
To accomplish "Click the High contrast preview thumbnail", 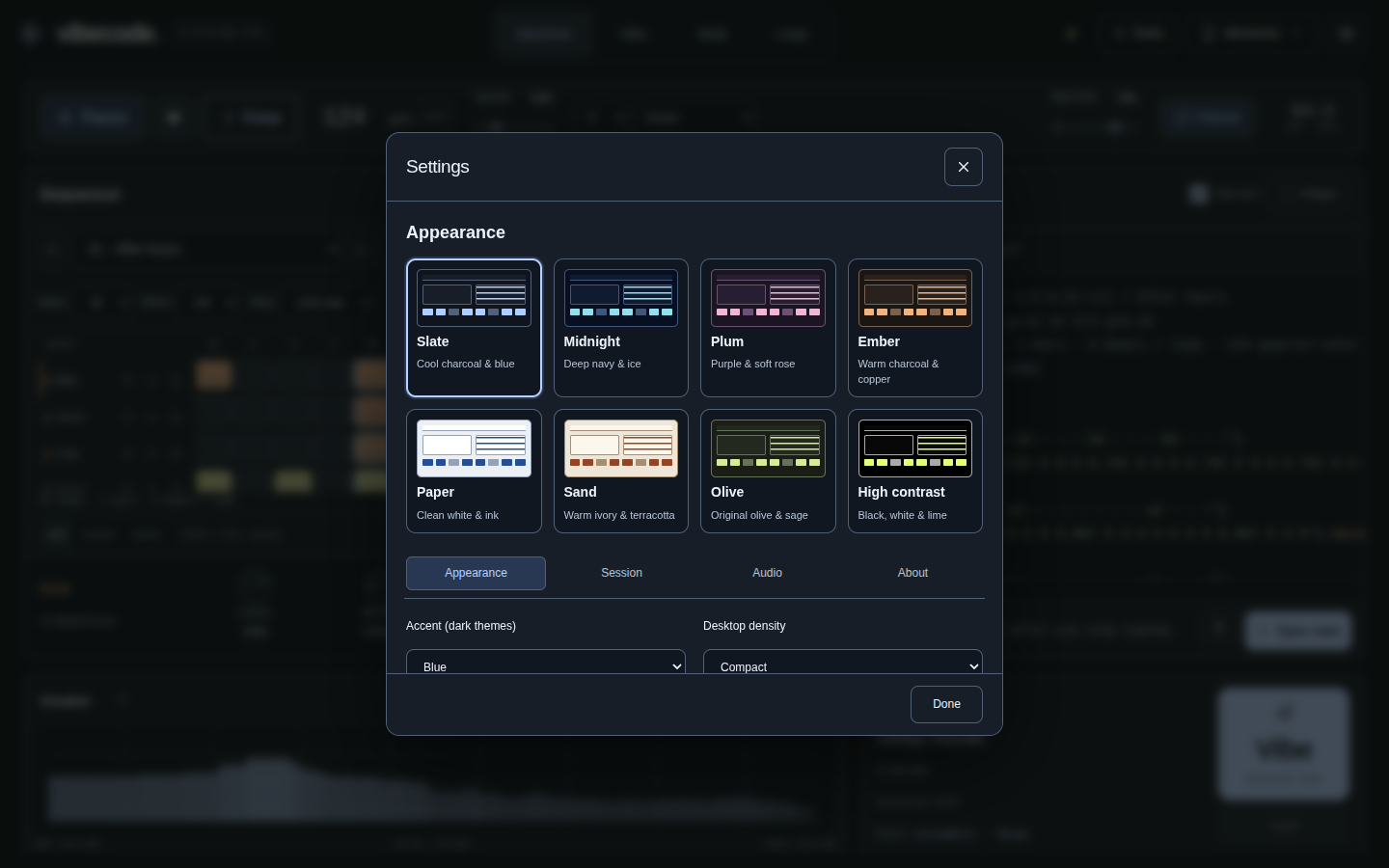I will pos(915,448).
